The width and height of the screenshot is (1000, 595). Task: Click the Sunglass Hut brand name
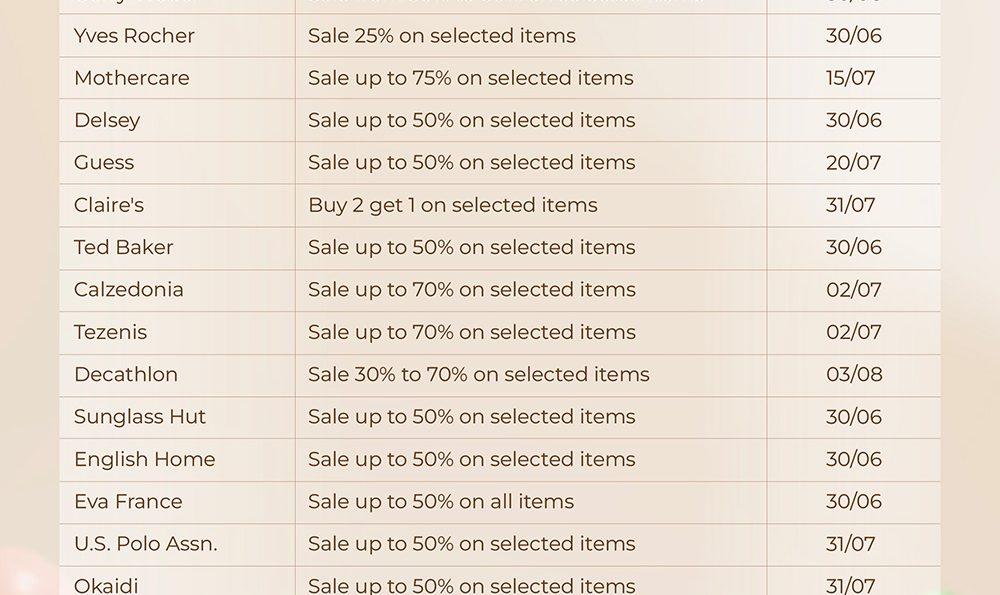[140, 416]
